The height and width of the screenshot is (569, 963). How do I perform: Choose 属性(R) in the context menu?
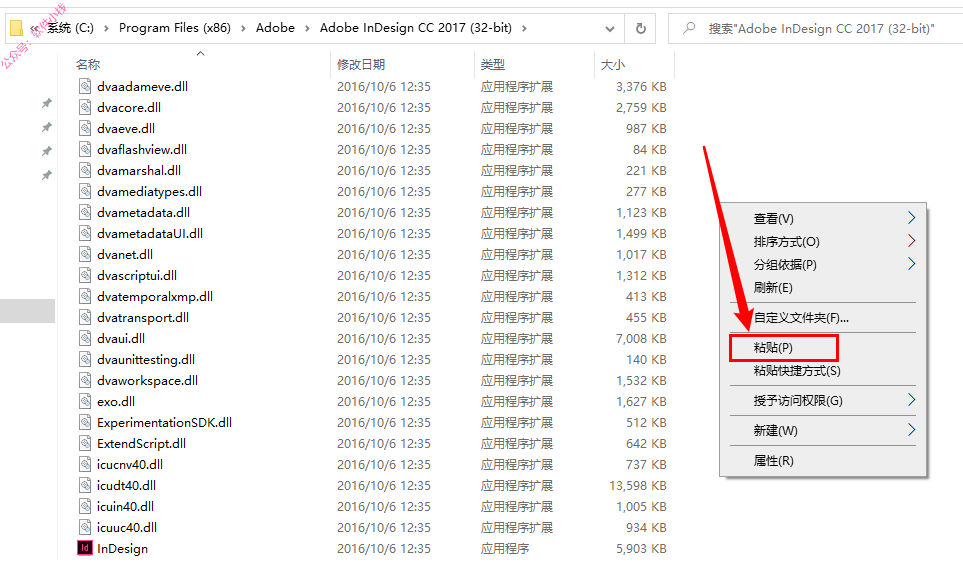click(x=823, y=461)
